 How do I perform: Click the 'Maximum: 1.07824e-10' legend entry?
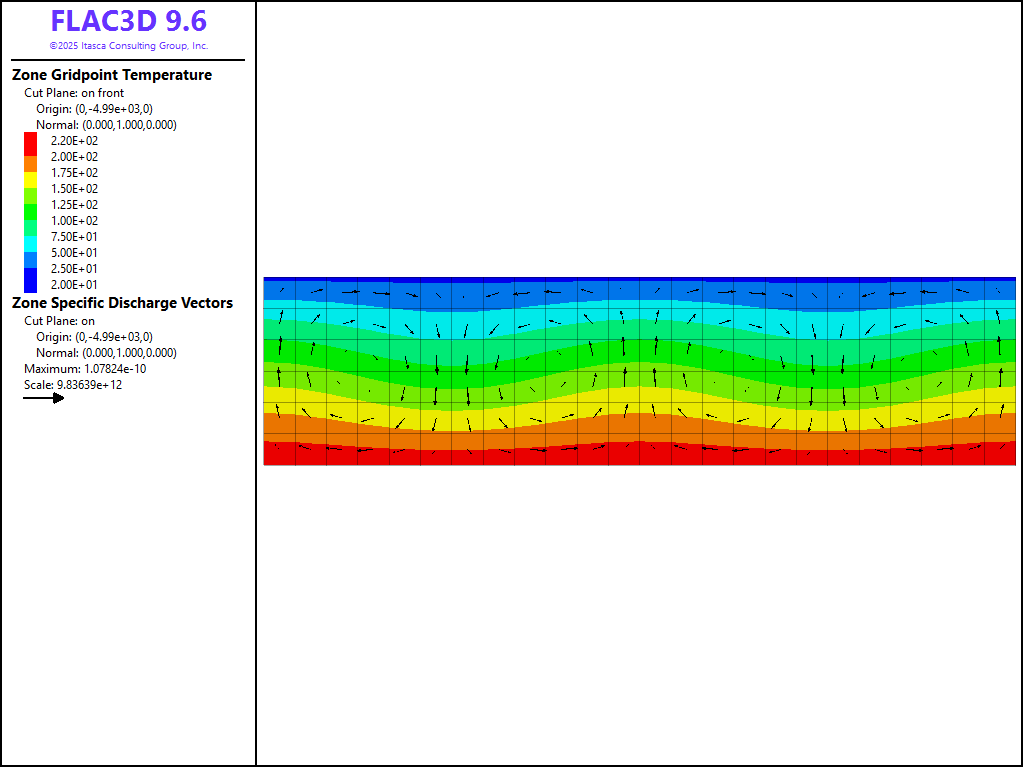pos(85,369)
